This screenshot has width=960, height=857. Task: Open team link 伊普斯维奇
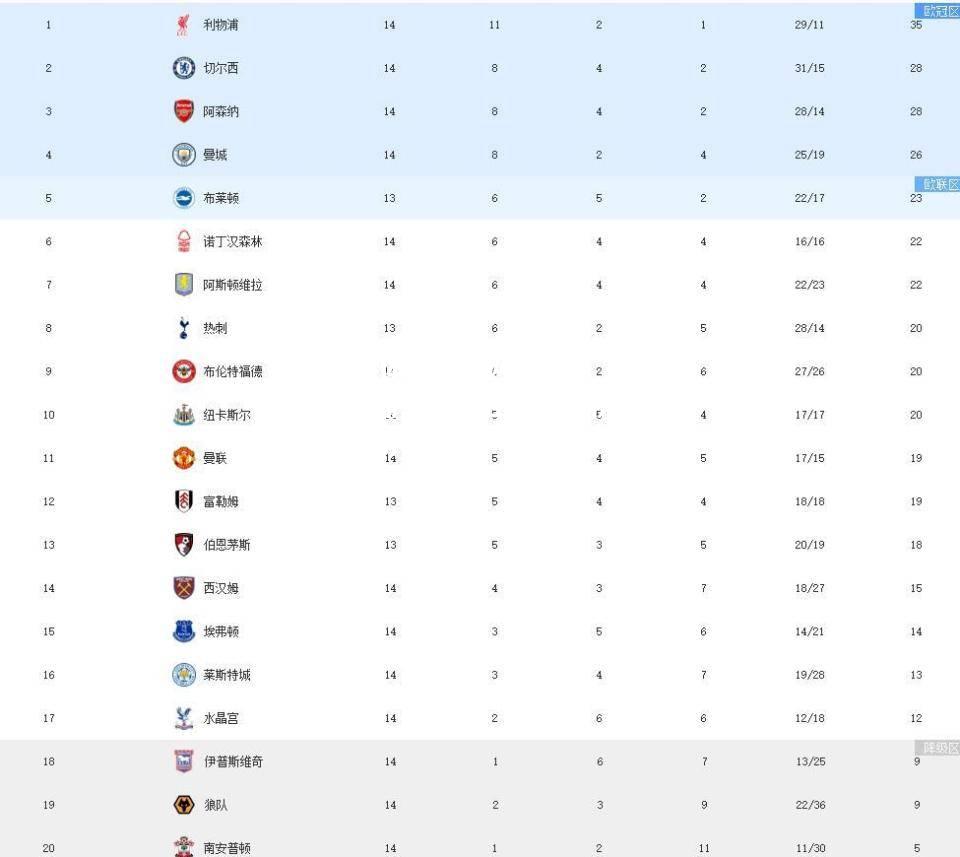pos(233,762)
